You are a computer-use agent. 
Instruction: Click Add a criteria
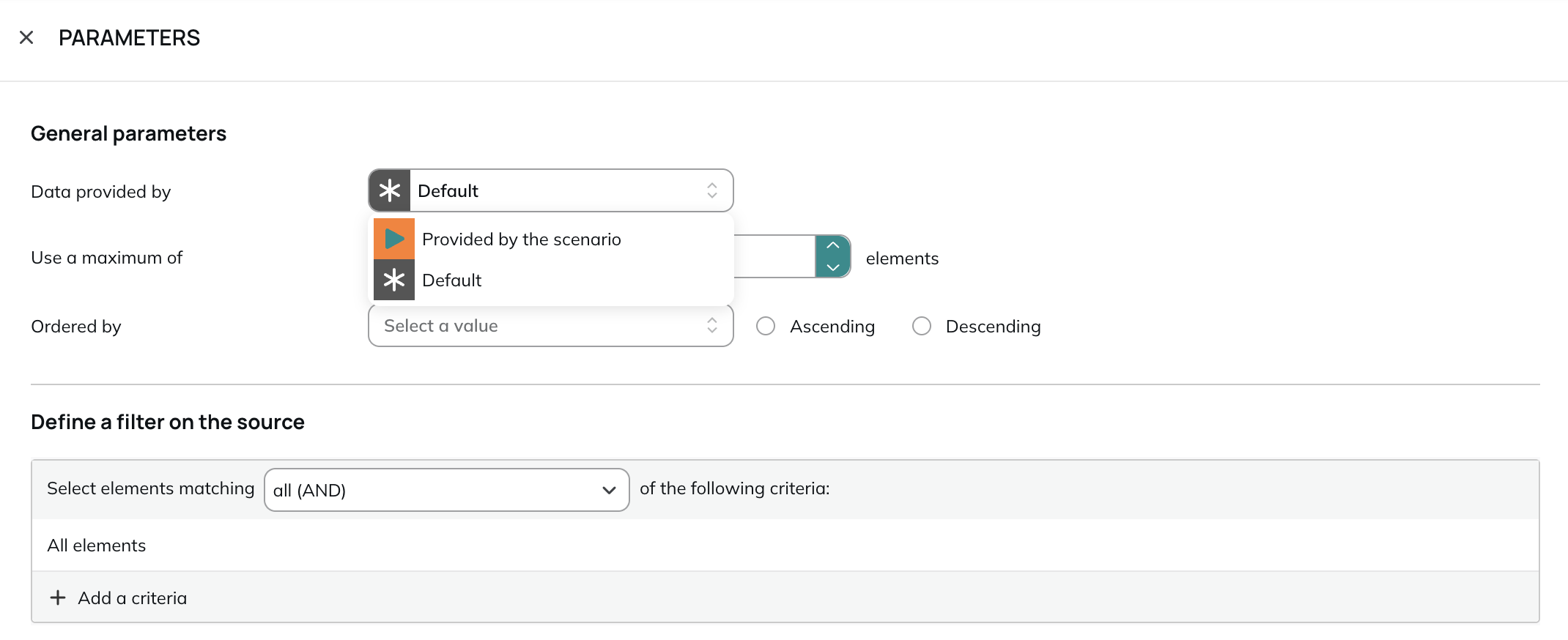(132, 598)
